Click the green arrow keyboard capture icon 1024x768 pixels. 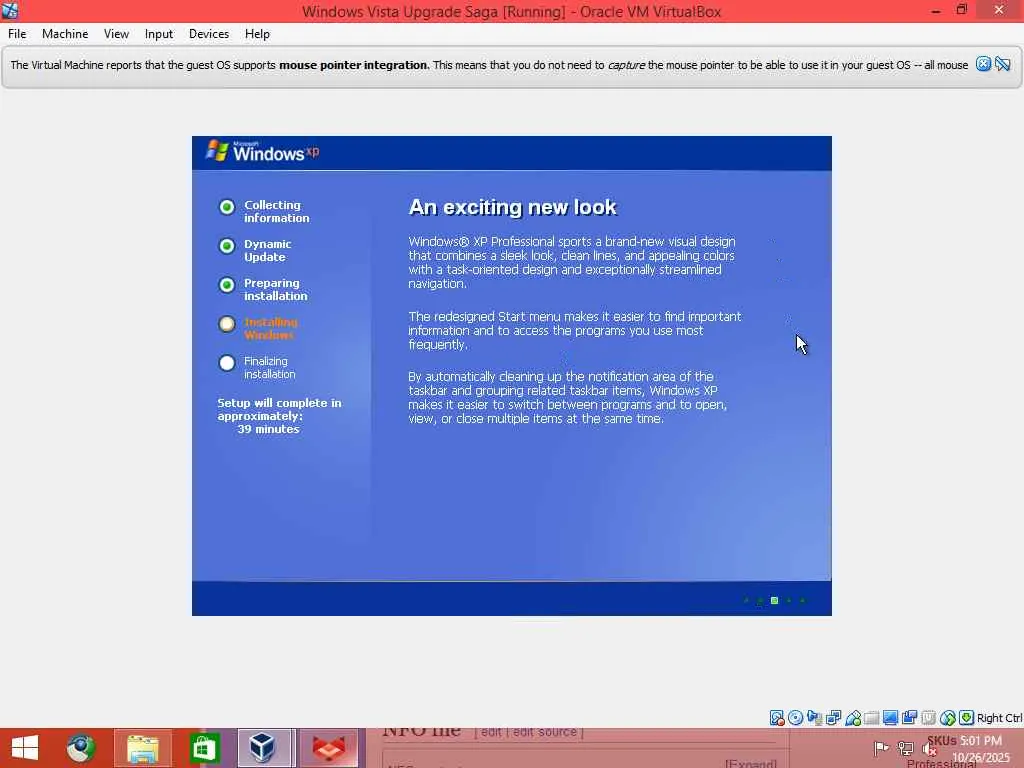(x=967, y=718)
